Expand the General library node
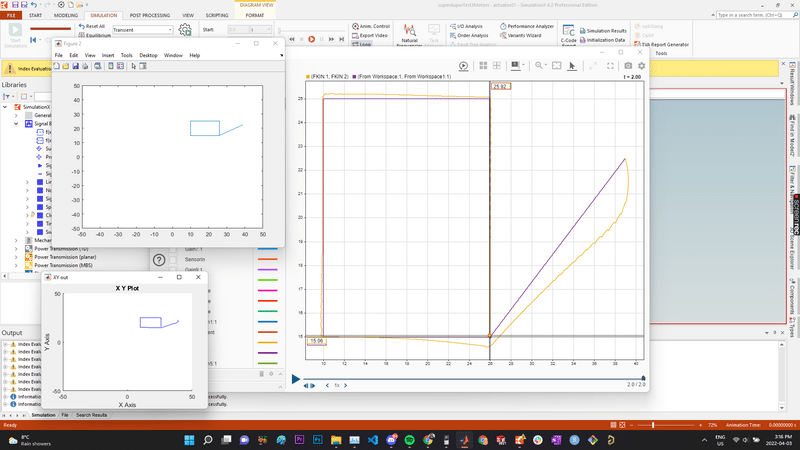This screenshot has height=450, width=800. 16,115
